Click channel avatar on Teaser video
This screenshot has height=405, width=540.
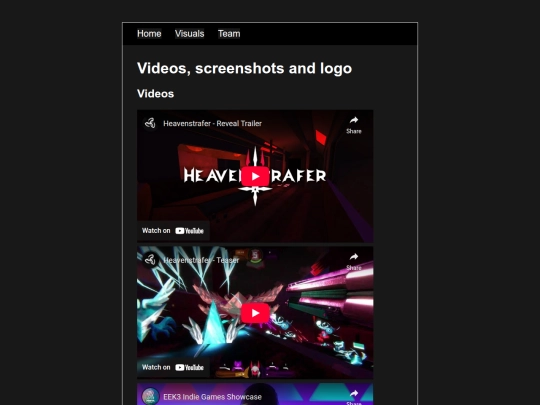coord(150,260)
